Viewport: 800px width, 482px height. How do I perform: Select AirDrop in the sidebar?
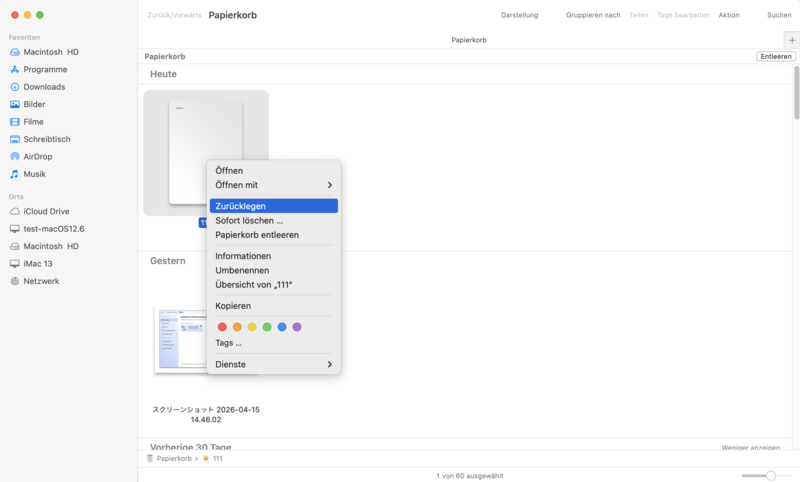coord(40,157)
